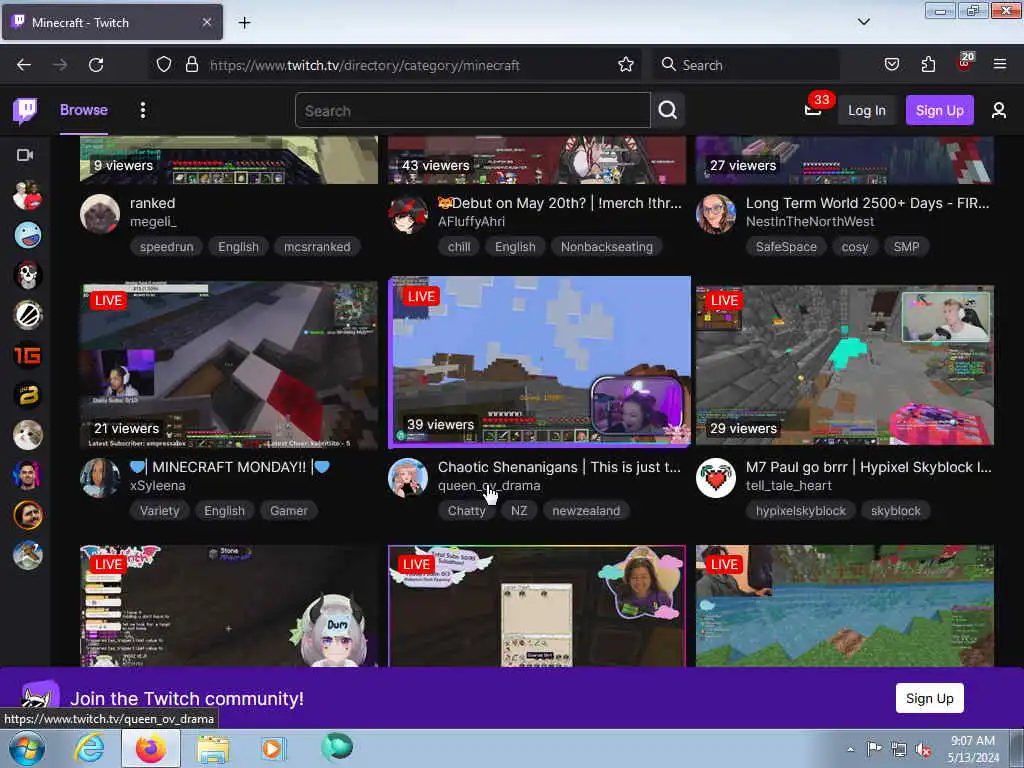
Task: Open the taskbar clock showing 9:07 AM
Action: (973, 749)
